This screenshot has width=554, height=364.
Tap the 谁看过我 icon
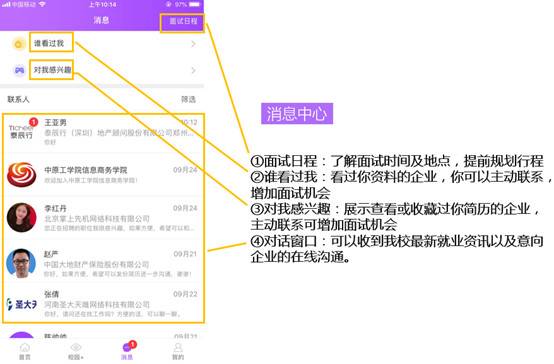(x=18, y=44)
